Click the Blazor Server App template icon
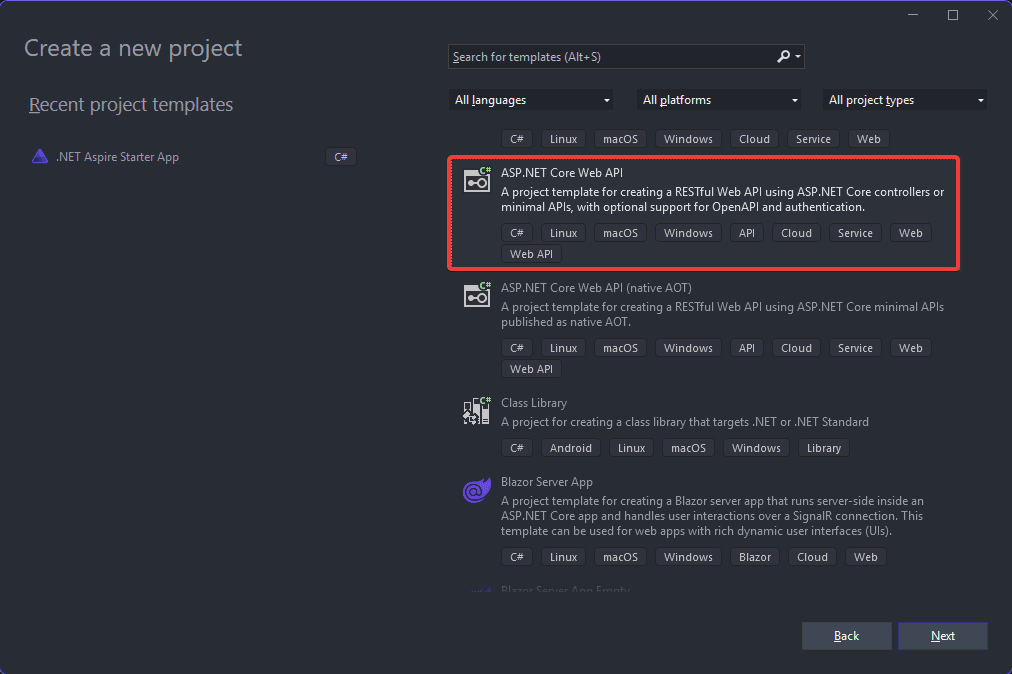The width and height of the screenshot is (1012, 674). click(476, 490)
